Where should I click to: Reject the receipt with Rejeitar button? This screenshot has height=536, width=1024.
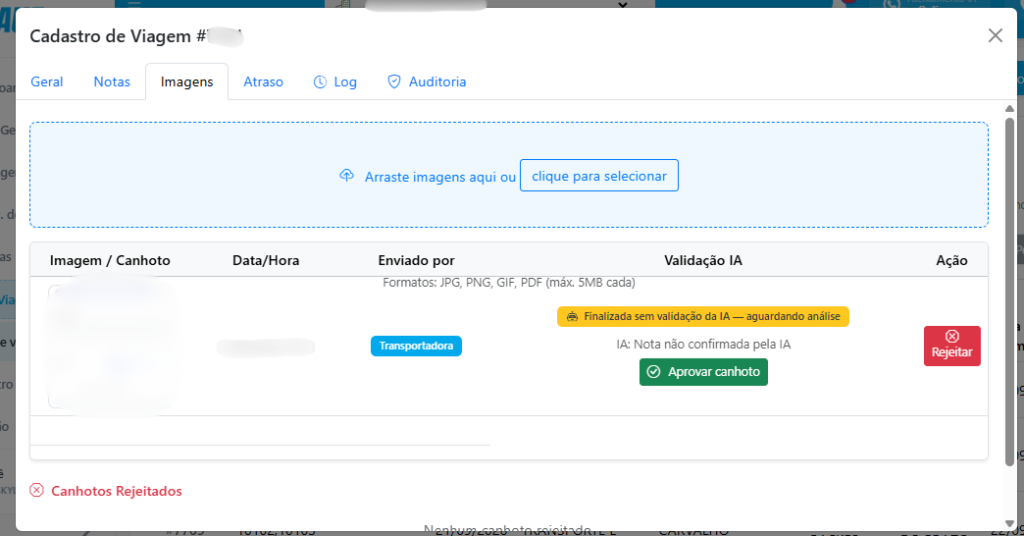952,345
